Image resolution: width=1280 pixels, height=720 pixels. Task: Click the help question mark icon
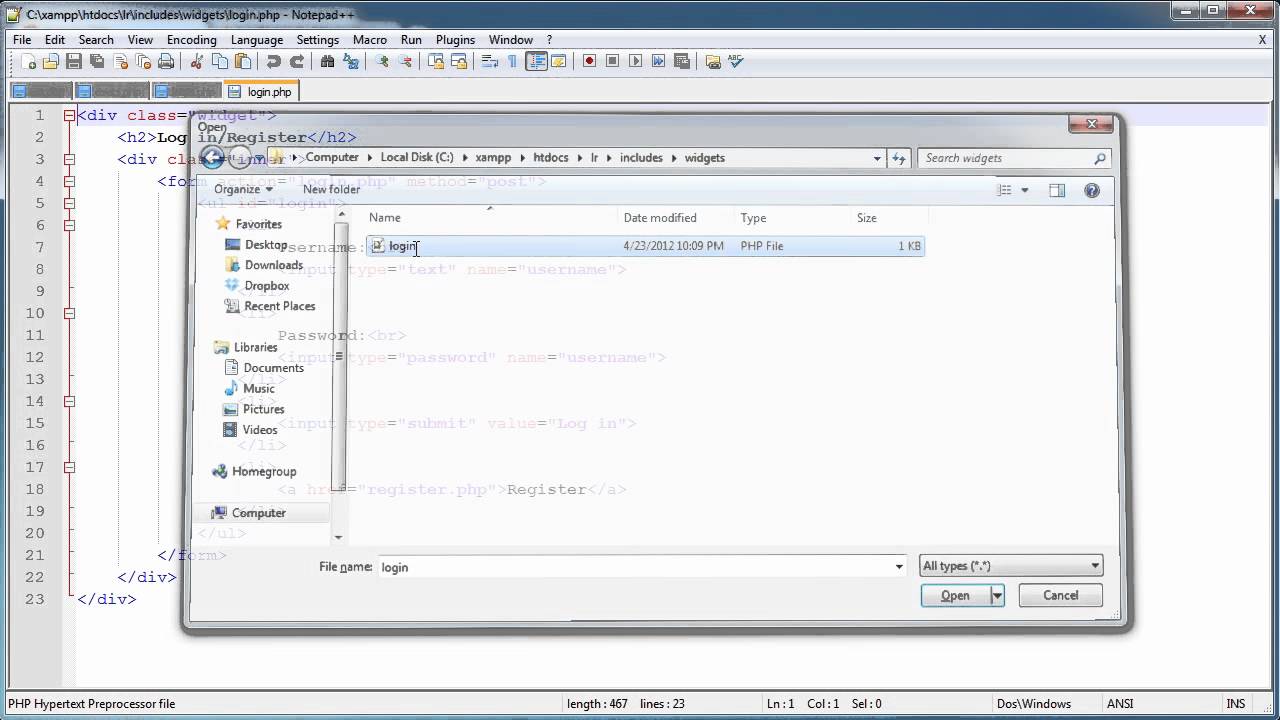point(1092,190)
